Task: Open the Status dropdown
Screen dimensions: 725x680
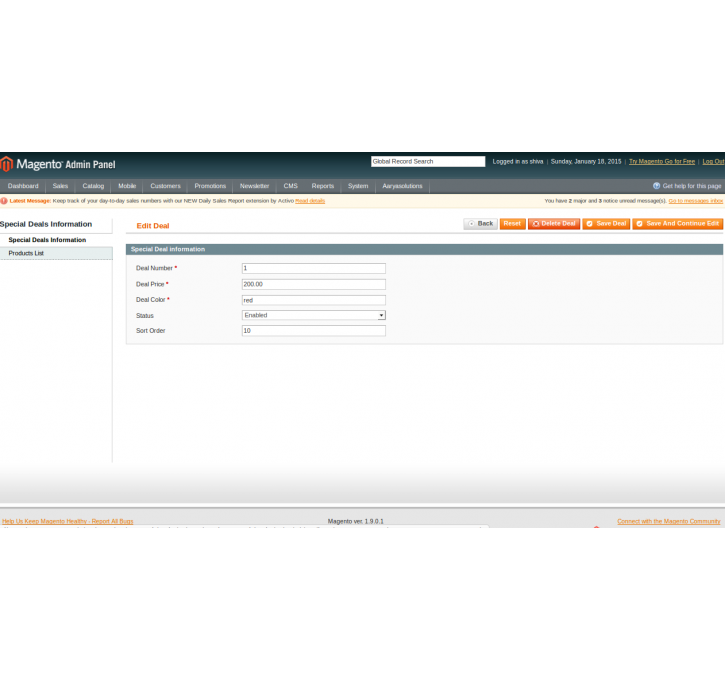Action: pyautogui.click(x=313, y=315)
